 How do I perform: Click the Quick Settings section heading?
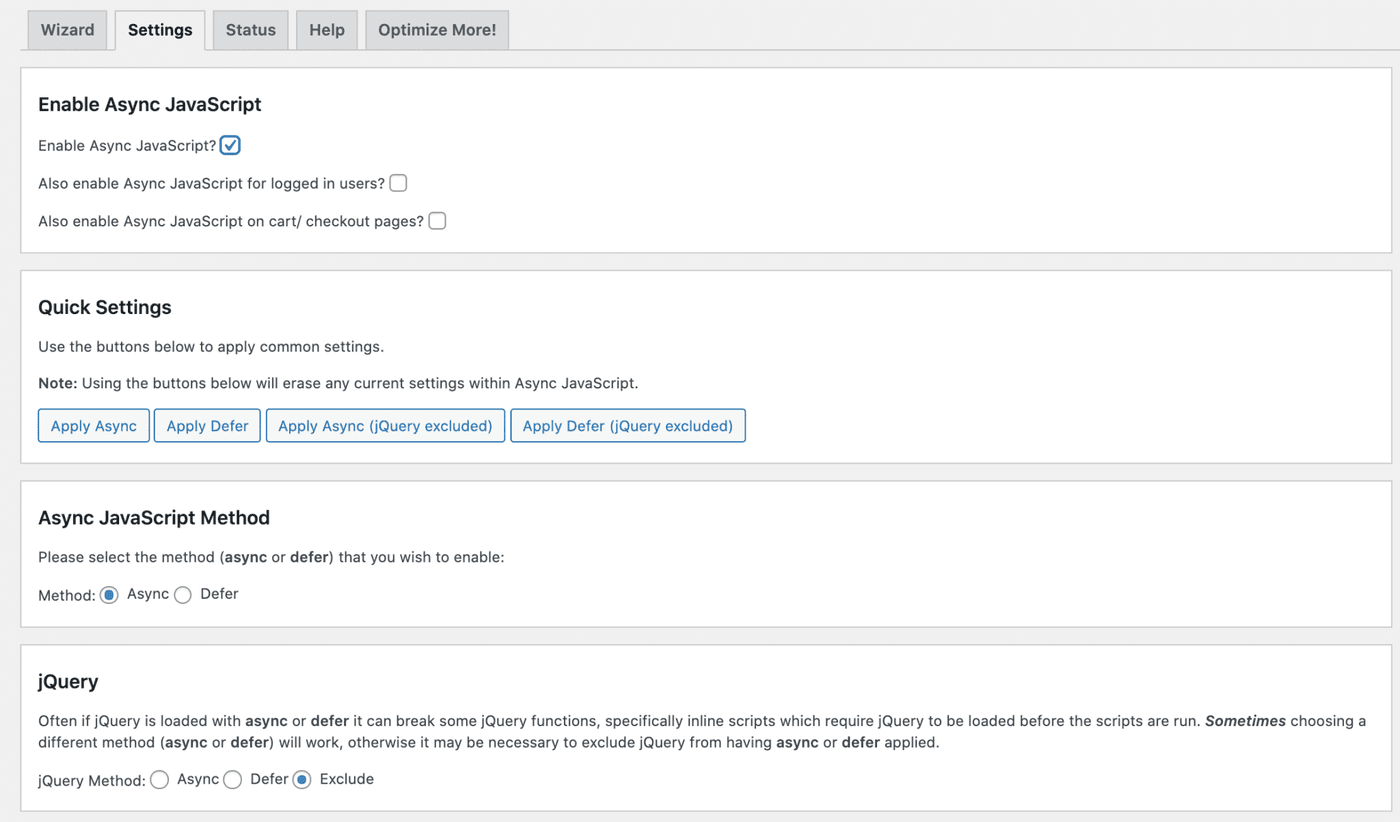[x=105, y=308]
